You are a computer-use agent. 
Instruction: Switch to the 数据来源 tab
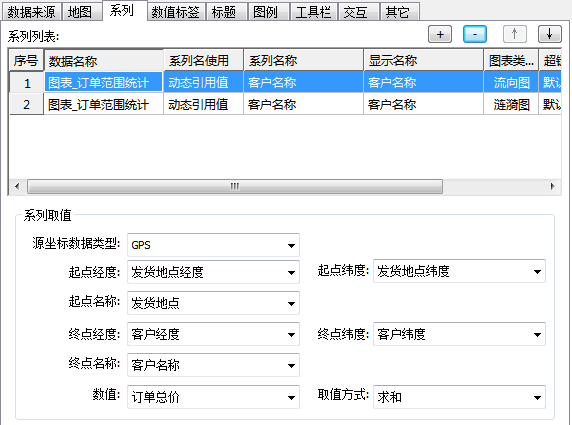click(31, 12)
